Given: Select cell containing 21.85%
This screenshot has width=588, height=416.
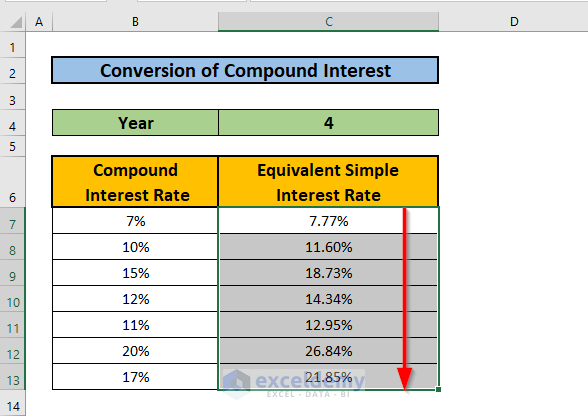Looking at the screenshot, I should tap(328, 377).
